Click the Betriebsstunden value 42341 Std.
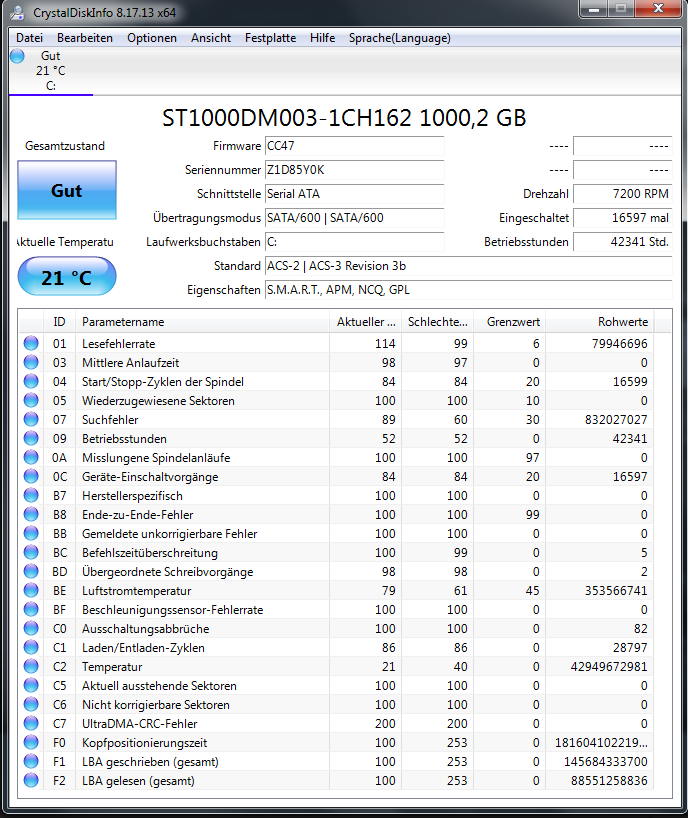This screenshot has width=688, height=818. pyautogui.click(x=622, y=242)
